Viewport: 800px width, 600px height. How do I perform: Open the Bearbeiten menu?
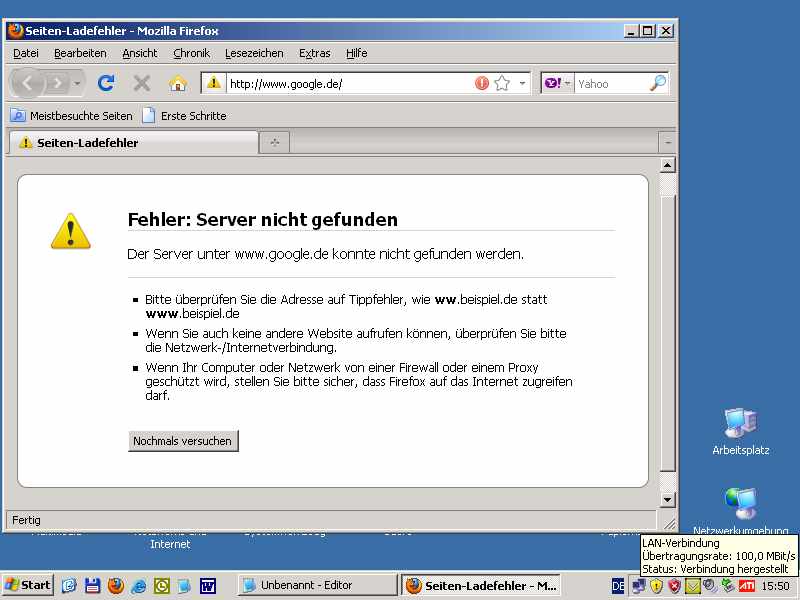[x=80, y=53]
